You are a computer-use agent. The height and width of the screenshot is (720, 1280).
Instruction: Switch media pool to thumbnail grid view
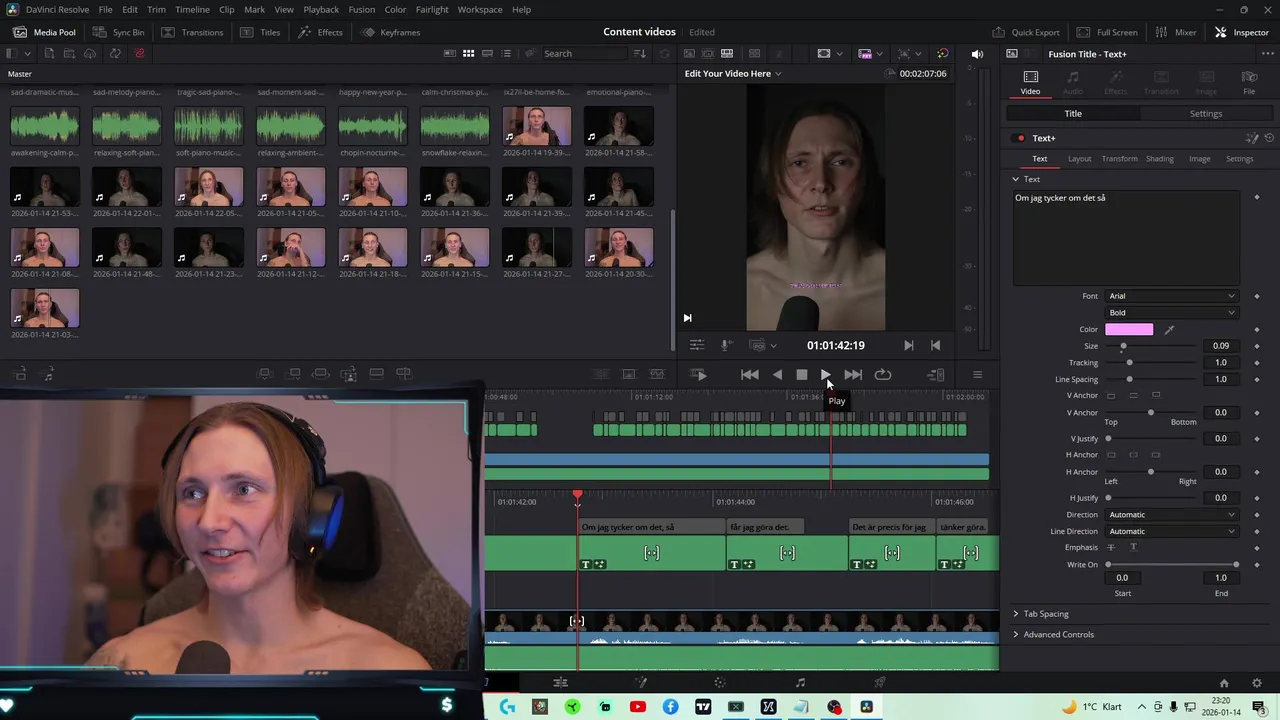[467, 53]
